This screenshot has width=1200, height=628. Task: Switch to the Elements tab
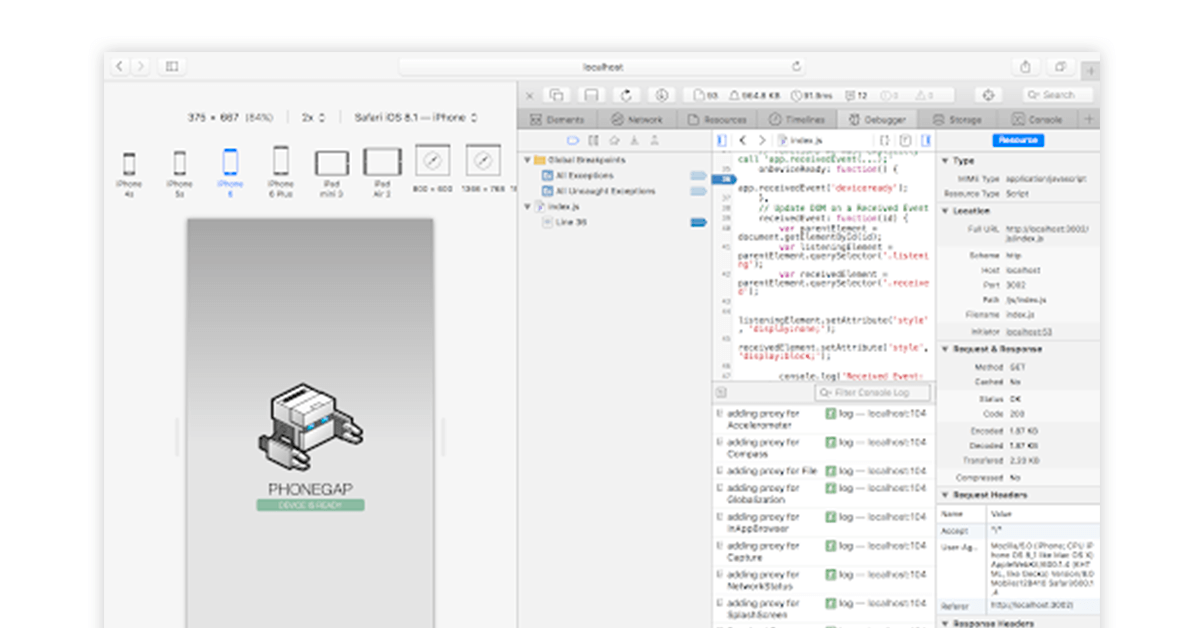pos(557,119)
